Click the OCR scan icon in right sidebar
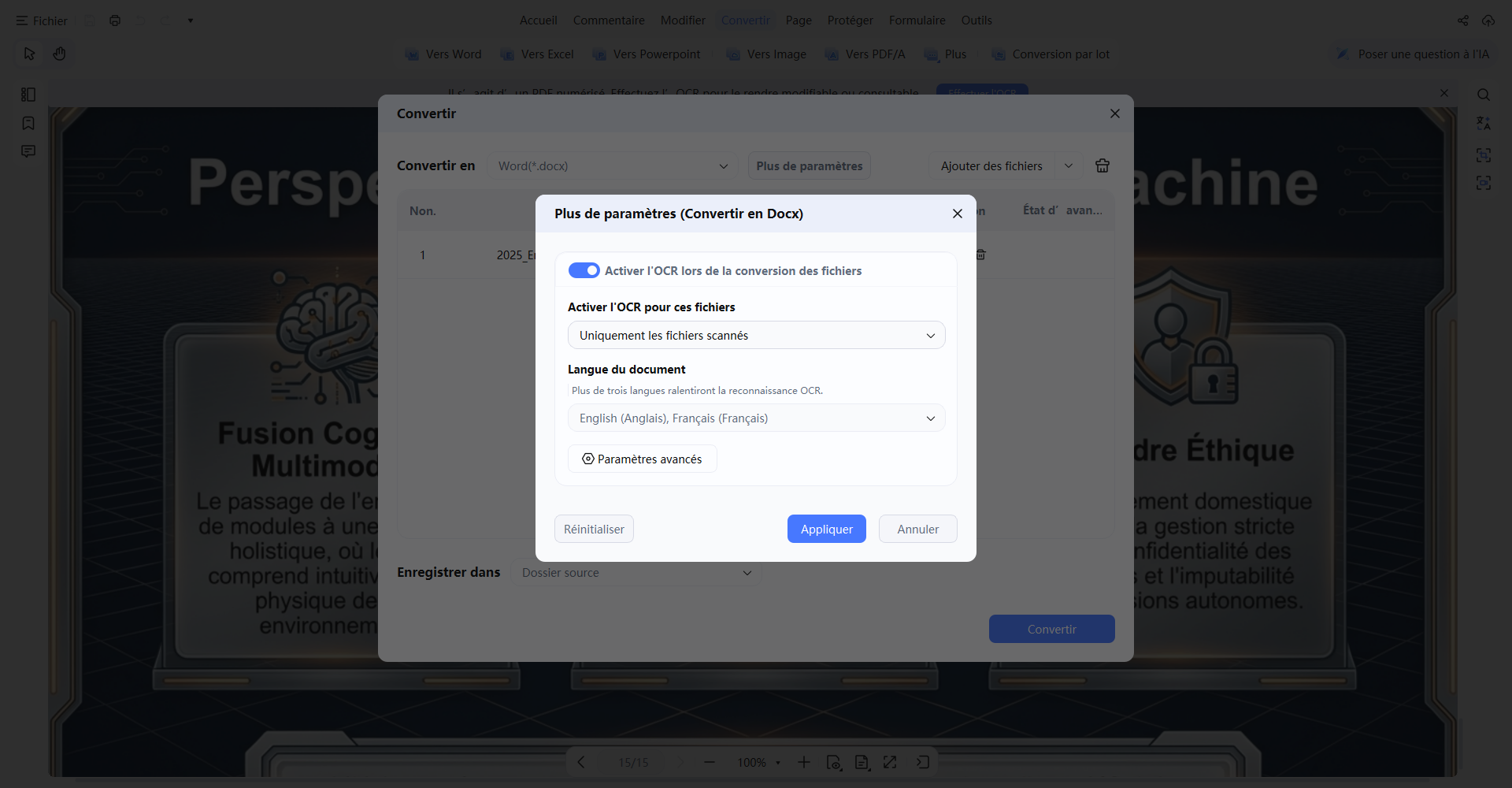This screenshot has width=1512, height=788. point(1483,155)
